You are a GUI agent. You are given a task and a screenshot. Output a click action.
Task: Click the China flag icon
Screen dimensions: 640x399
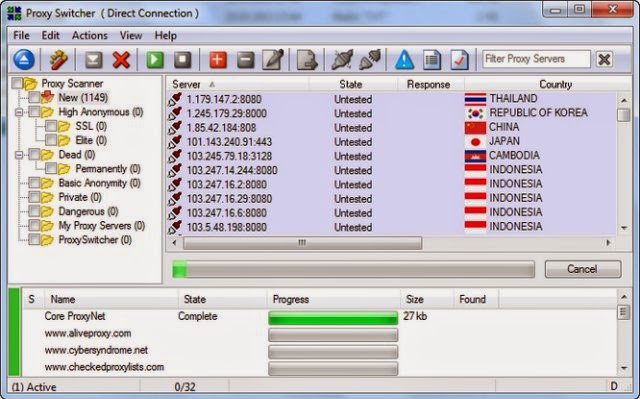click(475, 127)
